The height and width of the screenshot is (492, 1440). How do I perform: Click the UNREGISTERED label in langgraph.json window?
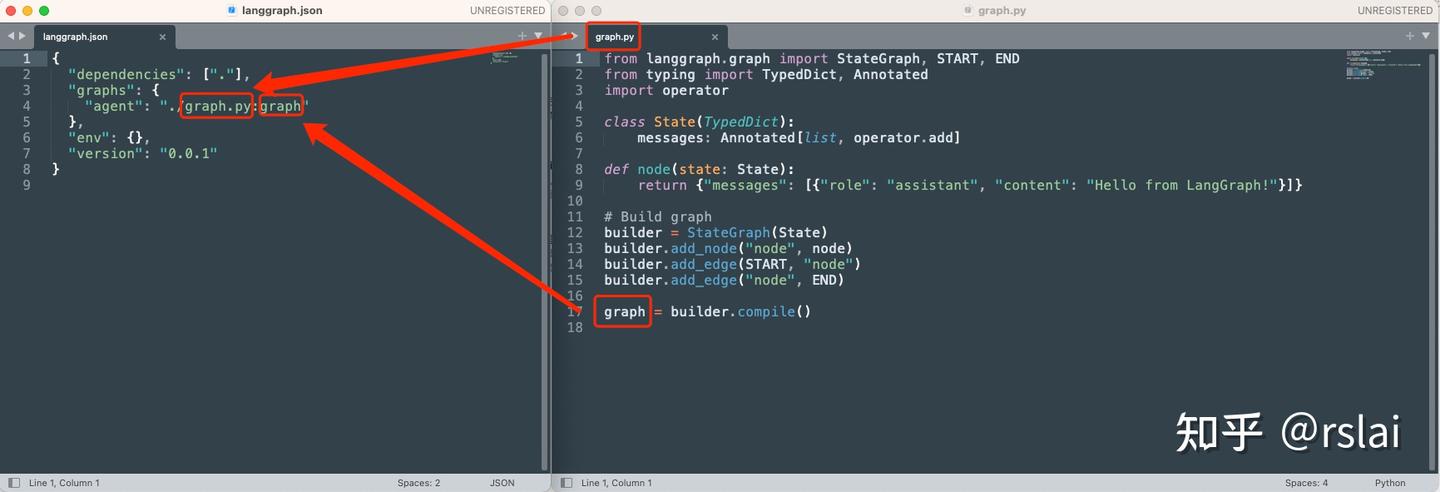[x=507, y=11]
